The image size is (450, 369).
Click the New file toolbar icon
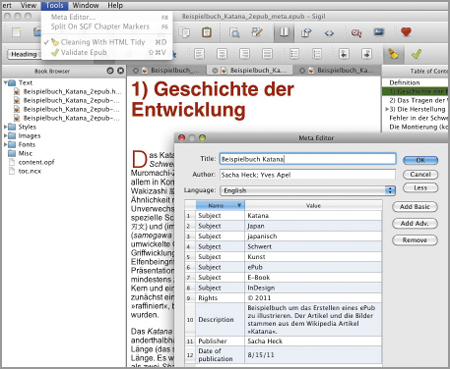[16, 32]
